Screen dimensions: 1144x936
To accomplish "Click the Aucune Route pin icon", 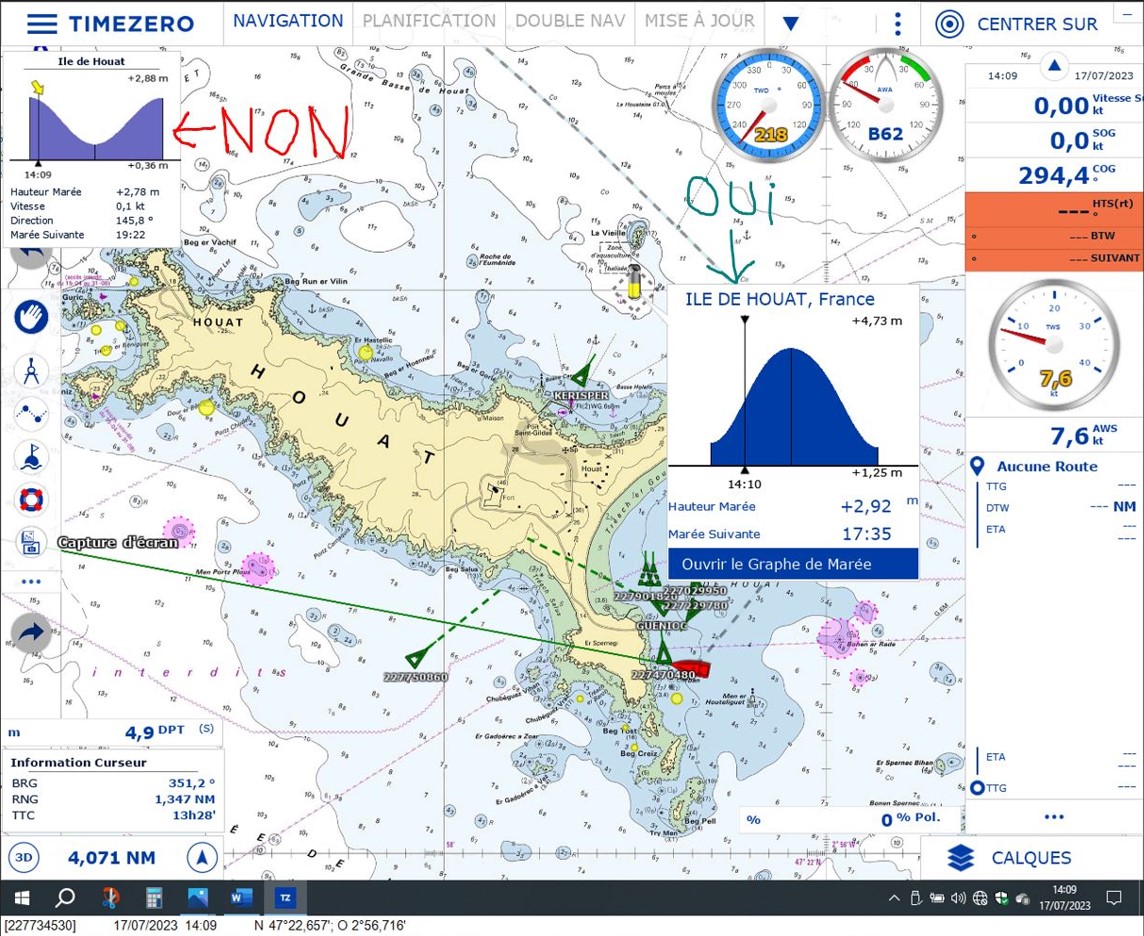I will pos(978,465).
